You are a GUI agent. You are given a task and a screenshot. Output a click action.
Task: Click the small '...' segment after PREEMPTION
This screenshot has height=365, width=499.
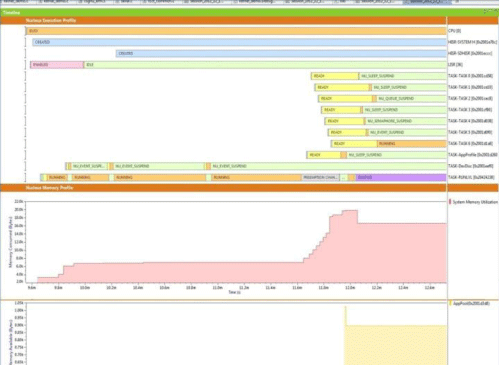tap(344, 178)
